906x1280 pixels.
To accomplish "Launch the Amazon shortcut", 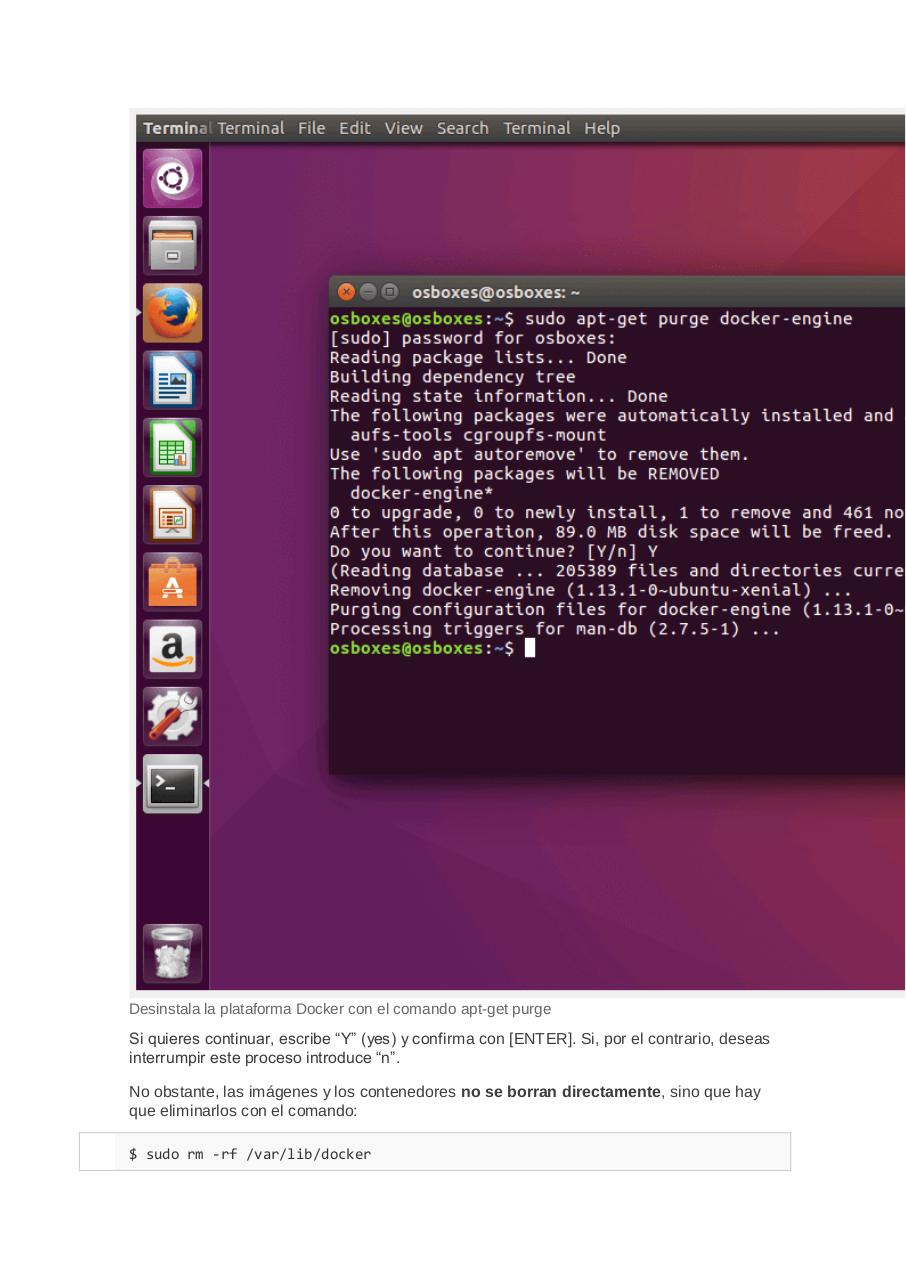I will coord(172,648).
